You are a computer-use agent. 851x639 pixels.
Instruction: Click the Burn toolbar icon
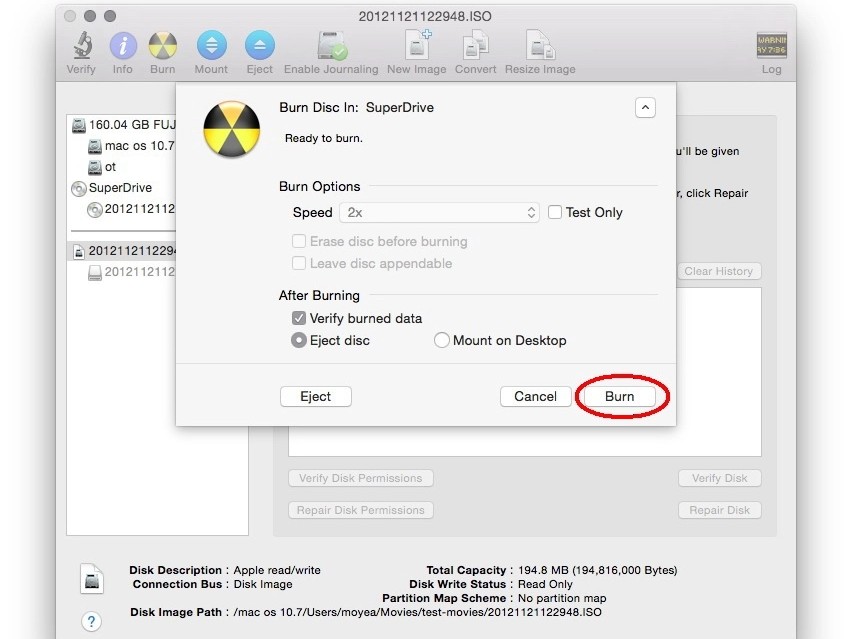(x=162, y=44)
